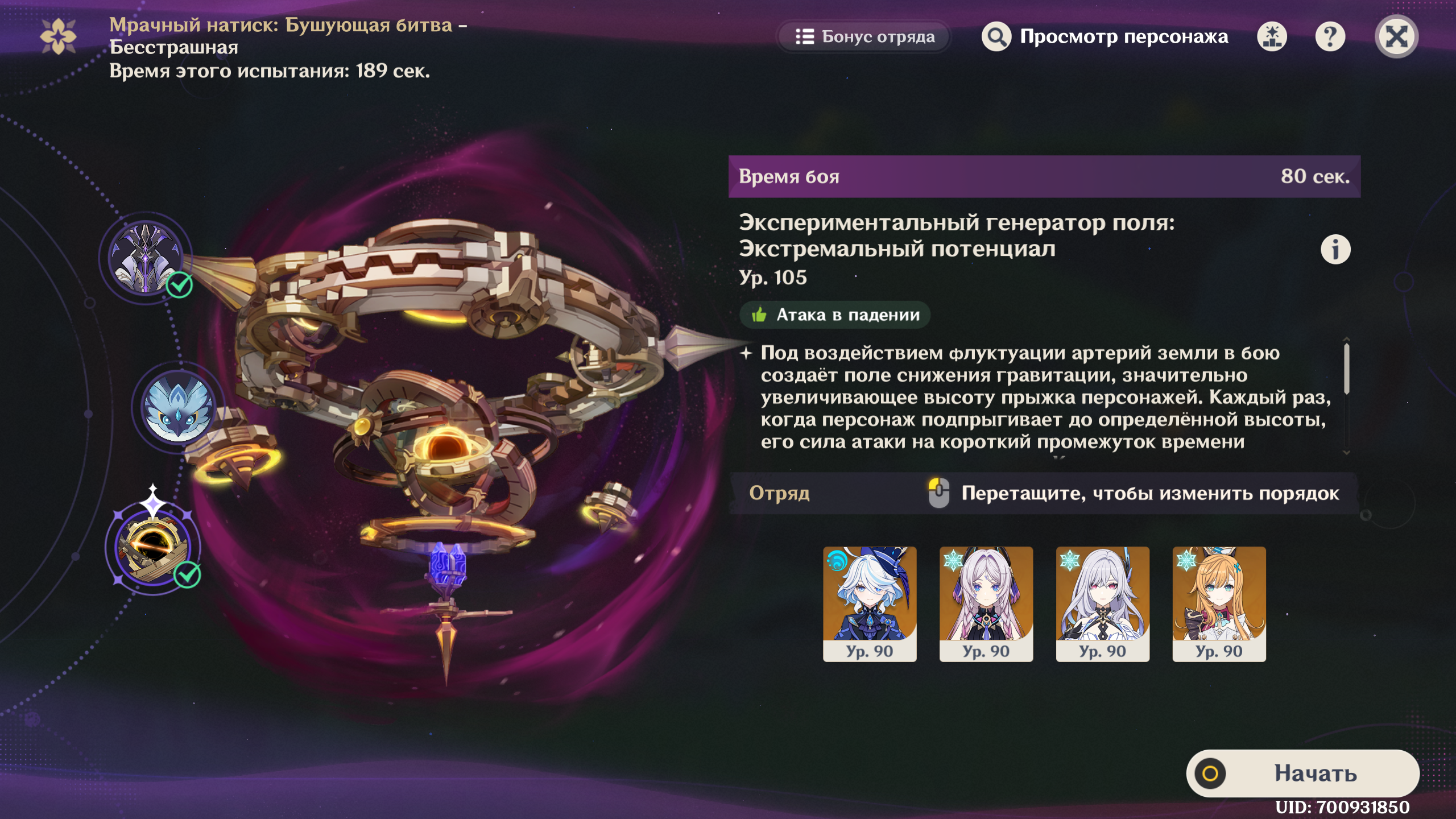Click the flower emblem icon top left
The image size is (1456, 819).
tap(58, 36)
